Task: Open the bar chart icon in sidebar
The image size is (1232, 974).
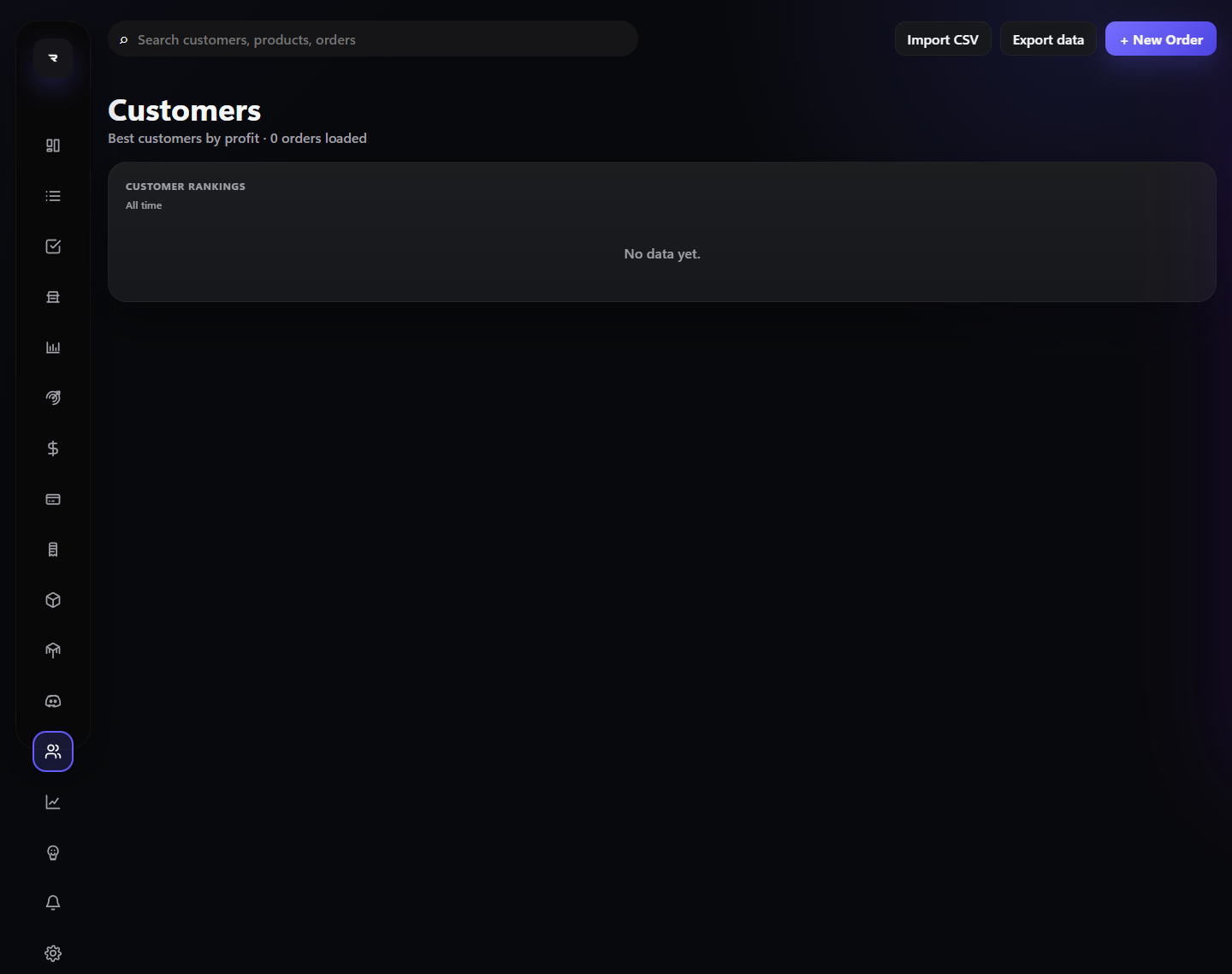Action: [x=53, y=347]
